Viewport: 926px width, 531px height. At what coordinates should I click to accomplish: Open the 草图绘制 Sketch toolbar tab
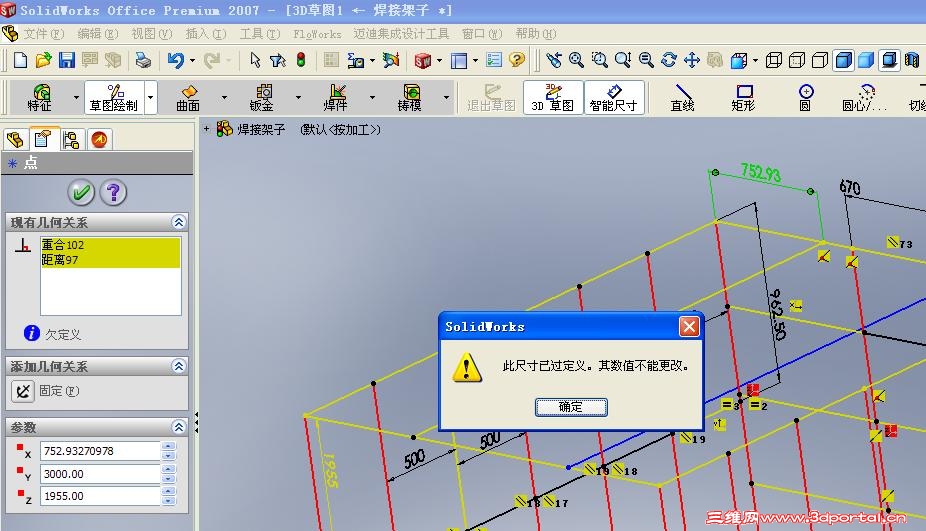[x=114, y=97]
